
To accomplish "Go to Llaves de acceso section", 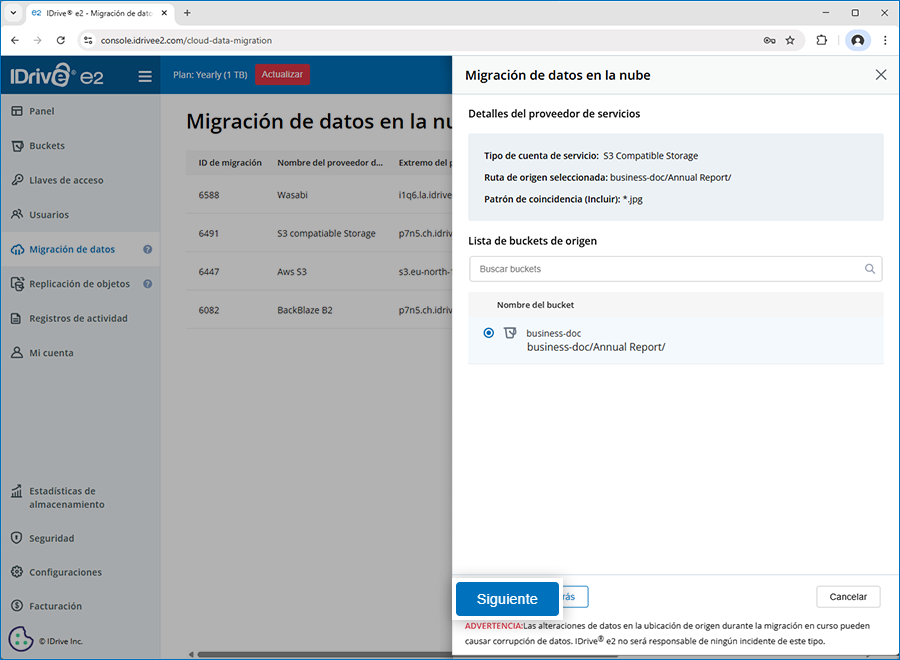I will pos(66,180).
